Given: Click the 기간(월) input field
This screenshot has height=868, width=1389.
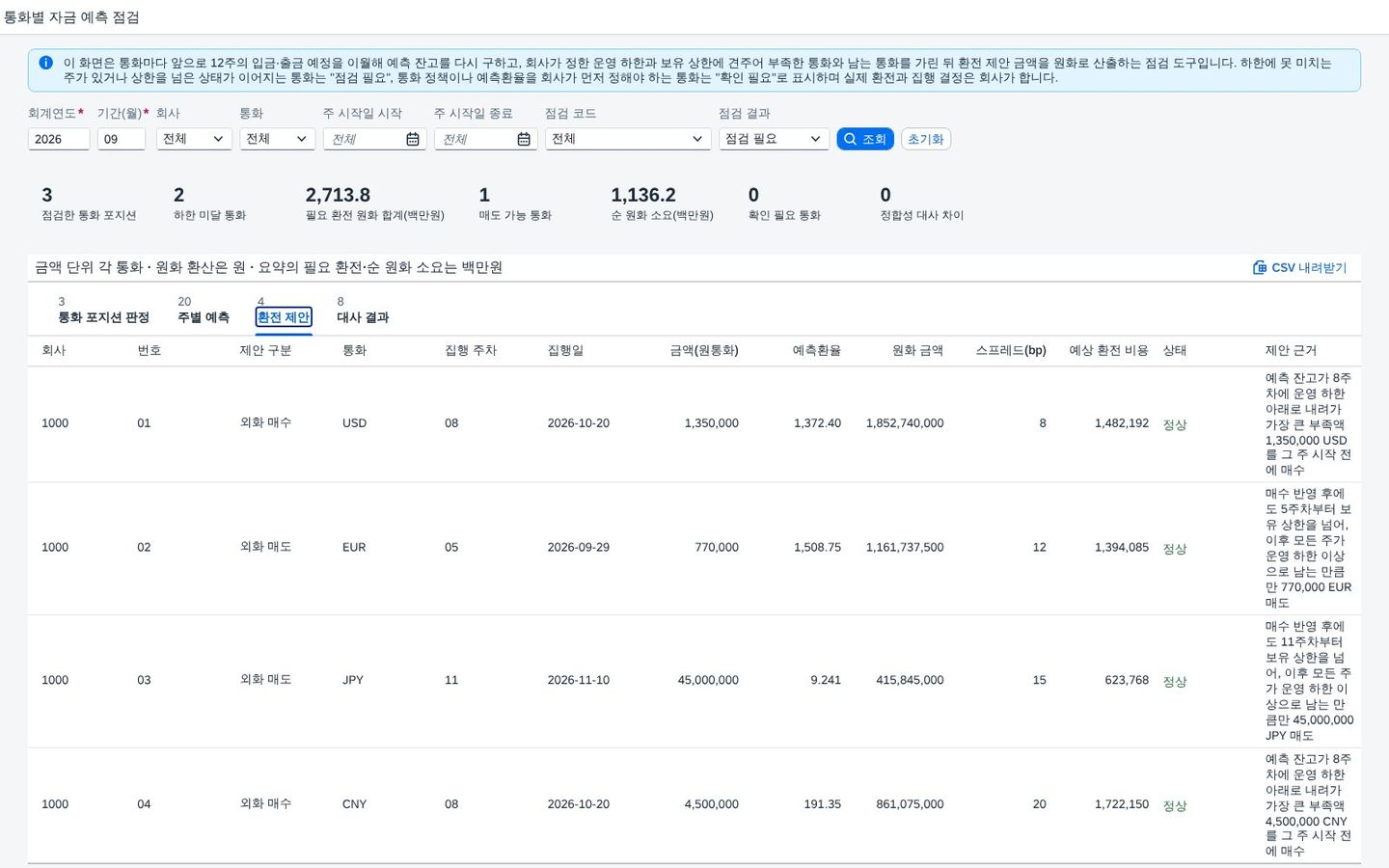Looking at the screenshot, I should pyautogui.click(x=122, y=139).
